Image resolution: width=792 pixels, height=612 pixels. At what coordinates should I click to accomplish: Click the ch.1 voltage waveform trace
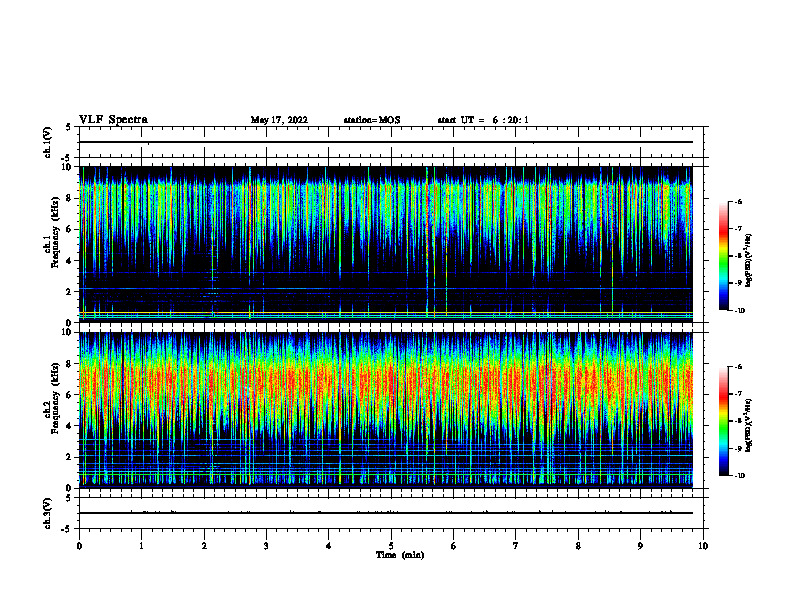click(x=386, y=142)
